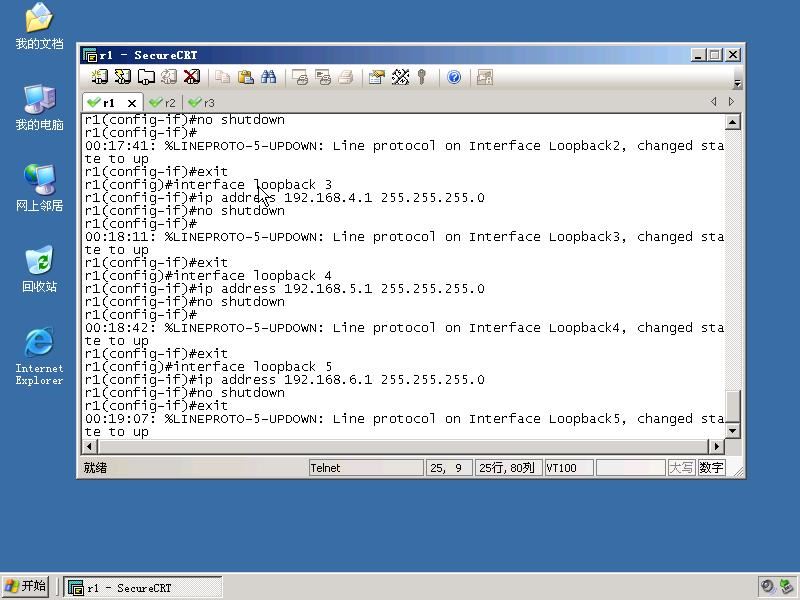Click 'ip address 192.168.4.1' terminal line

point(285,197)
